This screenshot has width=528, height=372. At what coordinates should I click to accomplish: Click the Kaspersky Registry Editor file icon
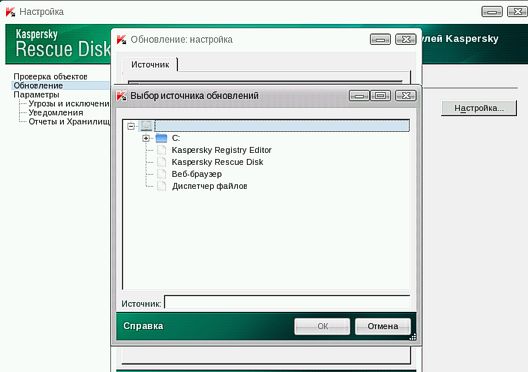pyautogui.click(x=162, y=150)
